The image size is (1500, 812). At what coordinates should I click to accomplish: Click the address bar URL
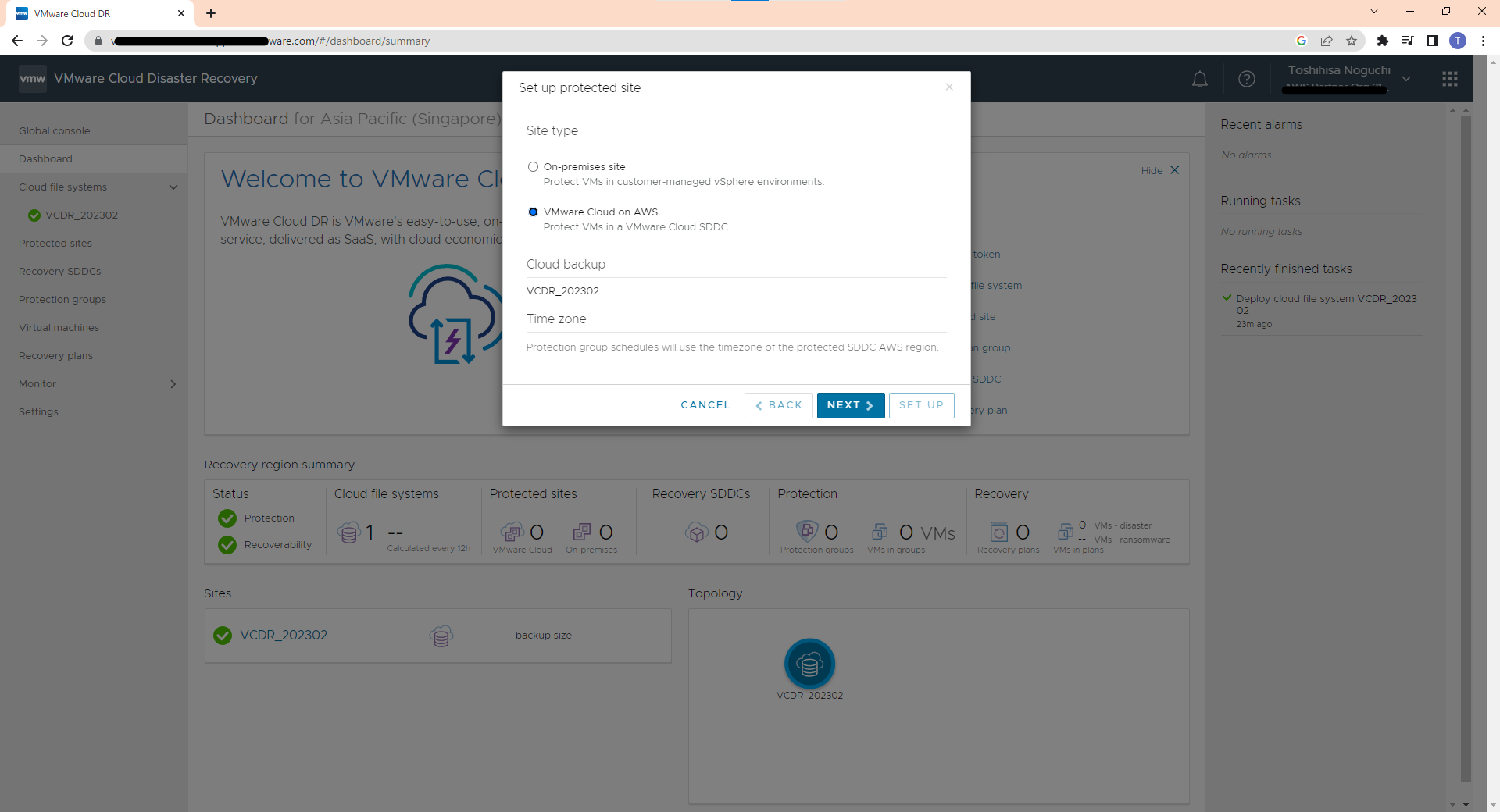tap(270, 41)
